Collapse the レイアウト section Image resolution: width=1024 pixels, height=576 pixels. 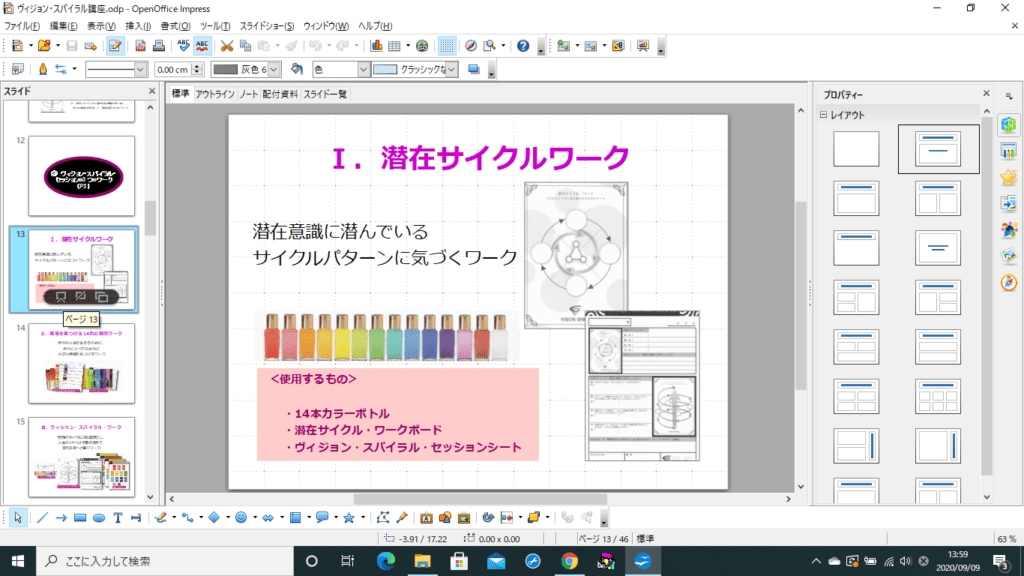824,115
